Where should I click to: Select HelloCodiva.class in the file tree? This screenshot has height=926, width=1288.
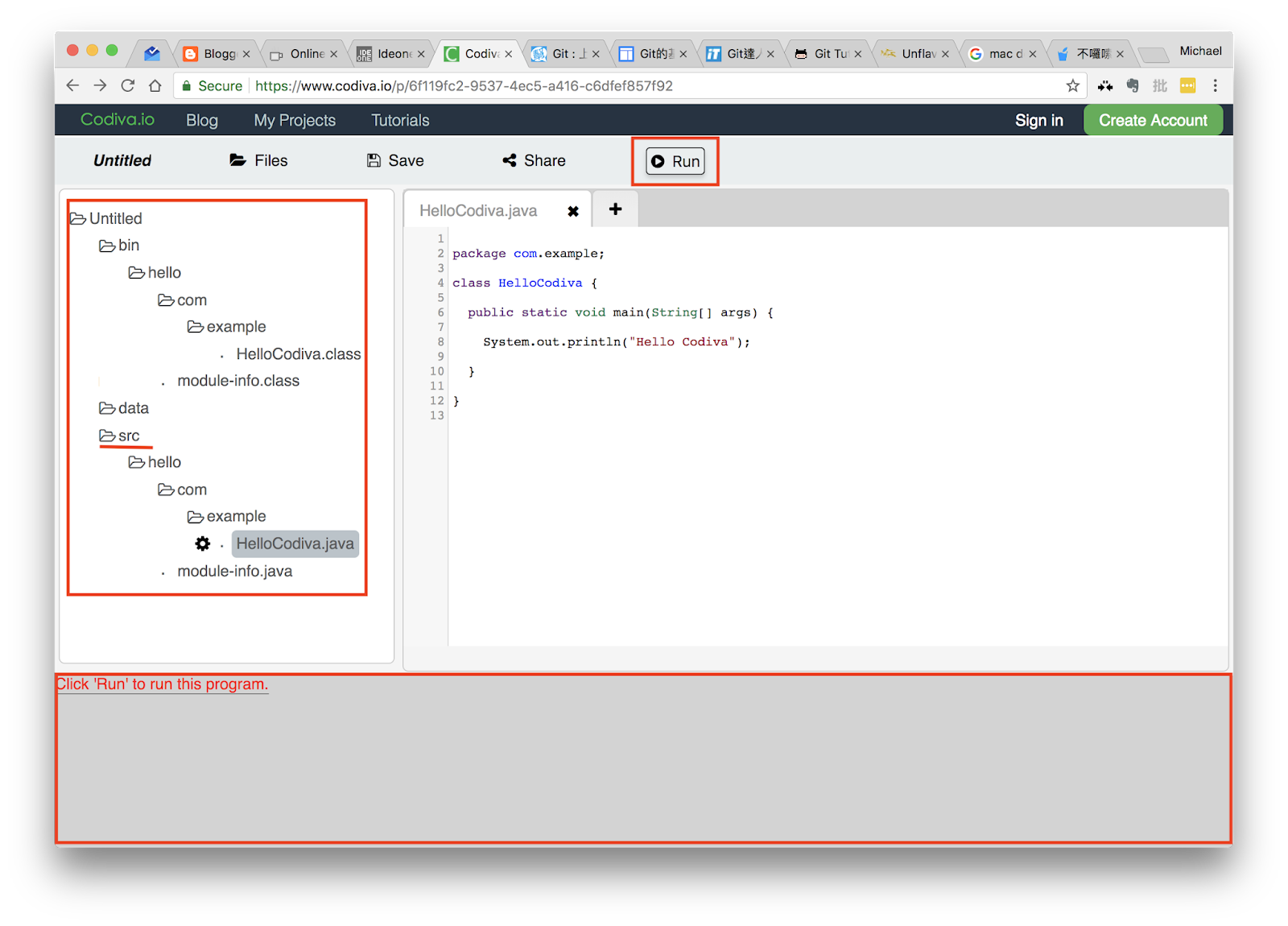[x=299, y=354]
